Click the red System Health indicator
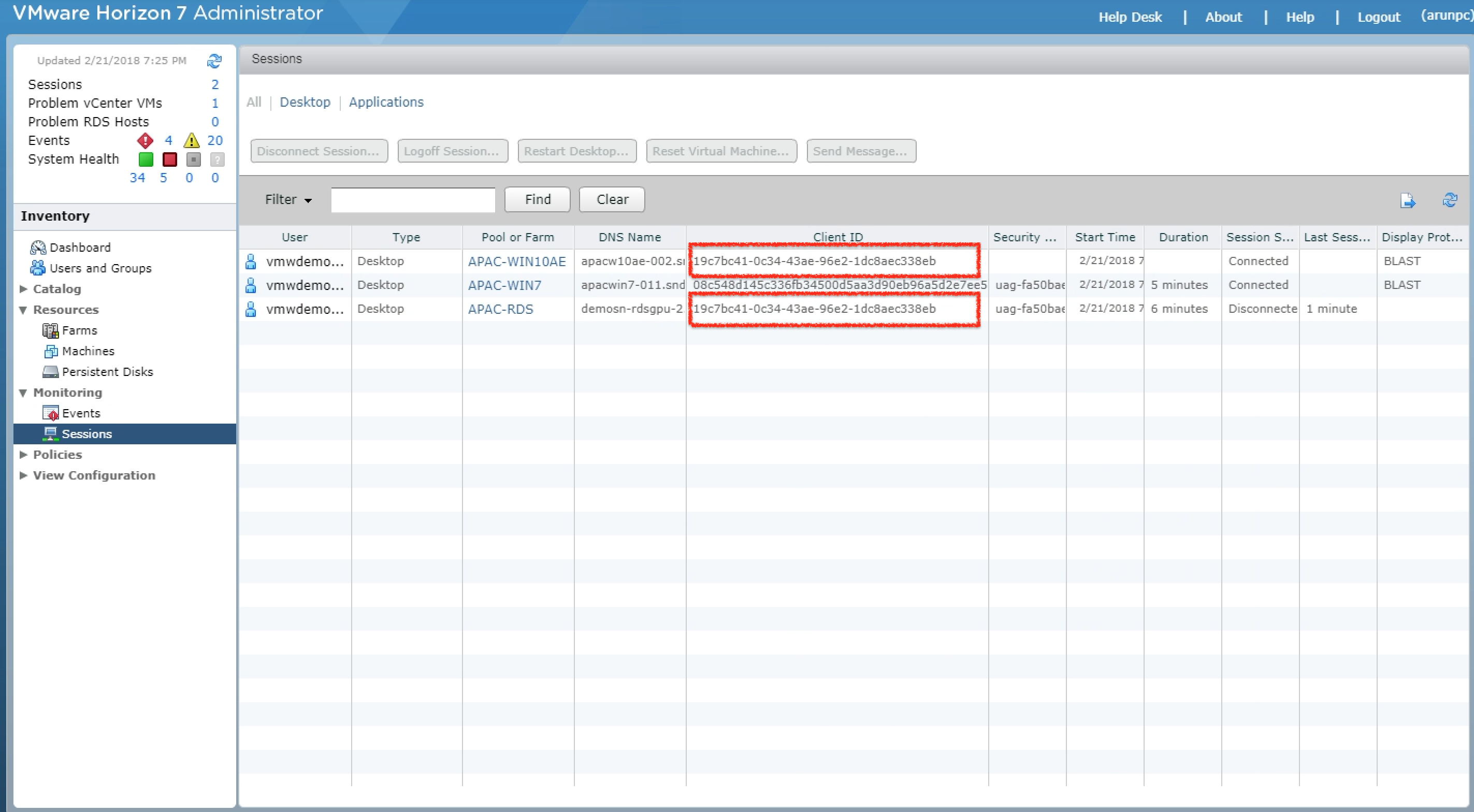This screenshot has width=1474, height=812. point(169,160)
